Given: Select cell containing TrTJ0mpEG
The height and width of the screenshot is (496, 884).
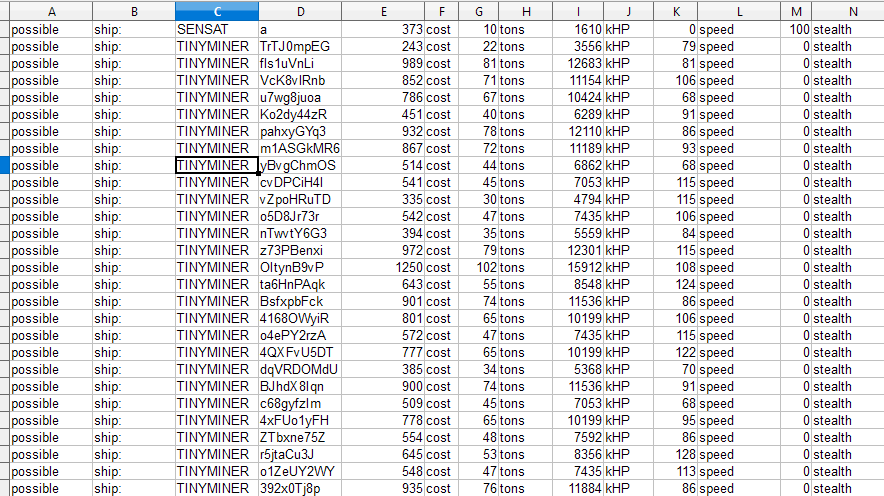Looking at the screenshot, I should tap(300, 46).
